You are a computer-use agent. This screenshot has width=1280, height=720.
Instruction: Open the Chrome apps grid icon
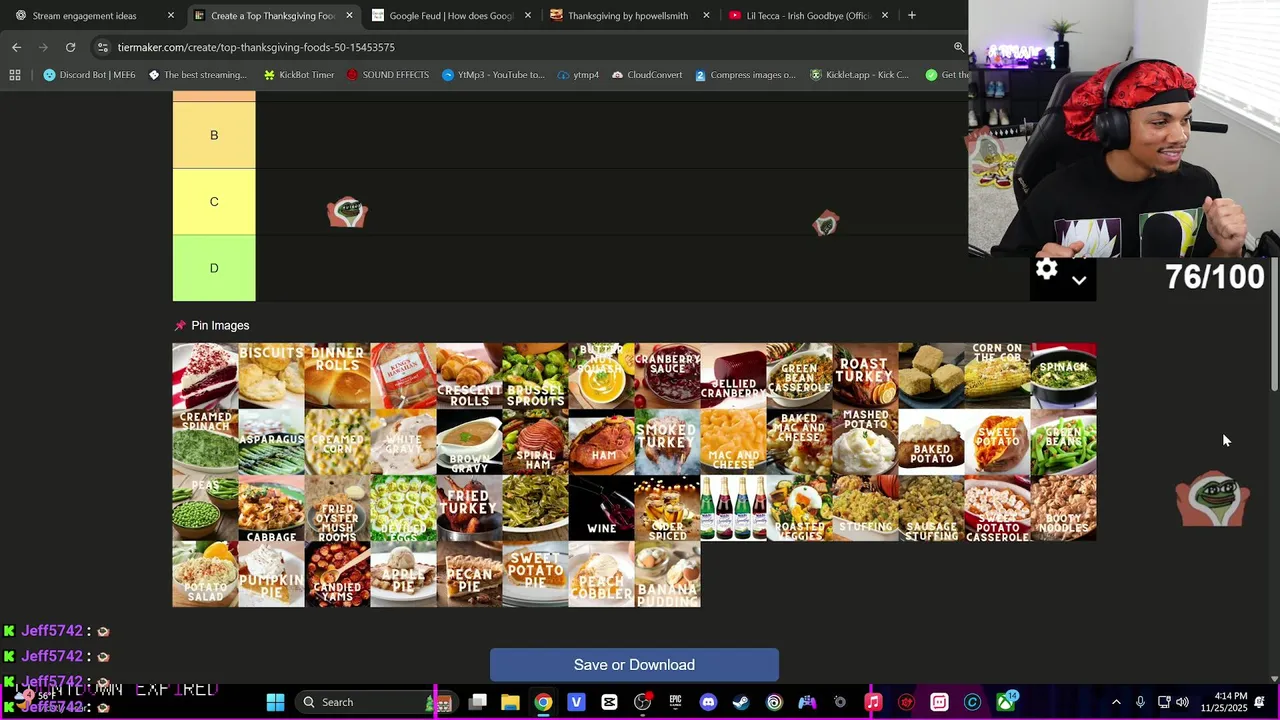tap(15, 75)
